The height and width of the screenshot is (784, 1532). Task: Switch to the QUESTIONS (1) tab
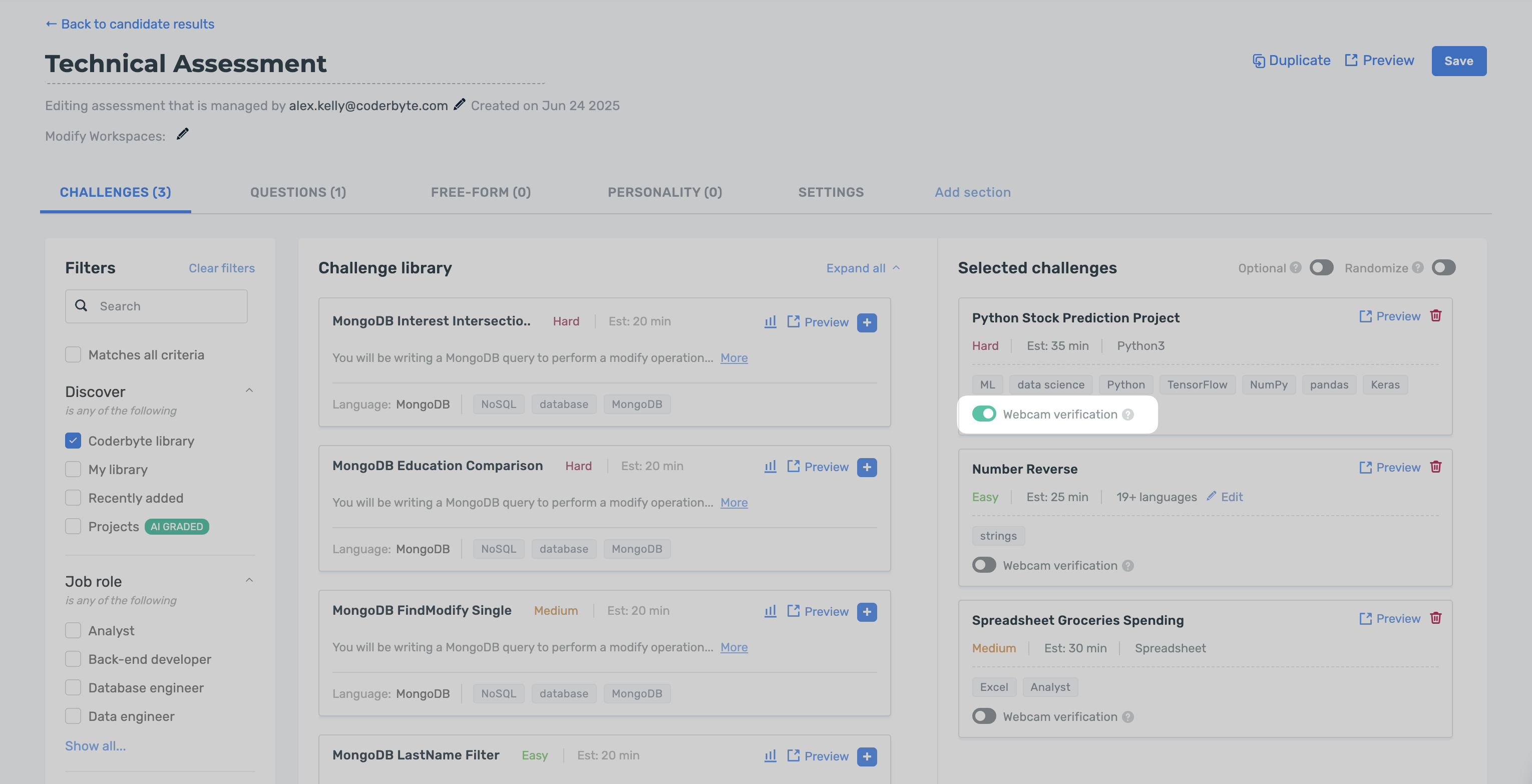click(x=298, y=192)
